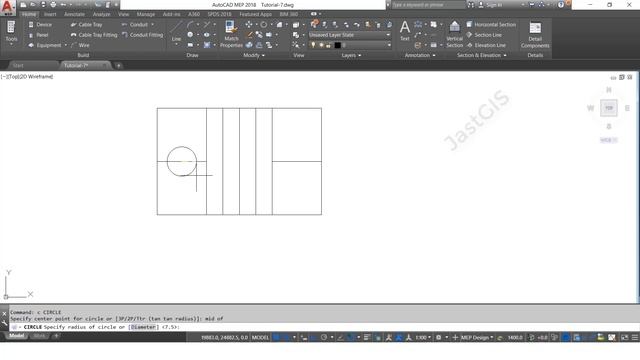This screenshot has width=640, height=360.
Task: Toggle lineweight display in status bar
Action: click(367, 337)
